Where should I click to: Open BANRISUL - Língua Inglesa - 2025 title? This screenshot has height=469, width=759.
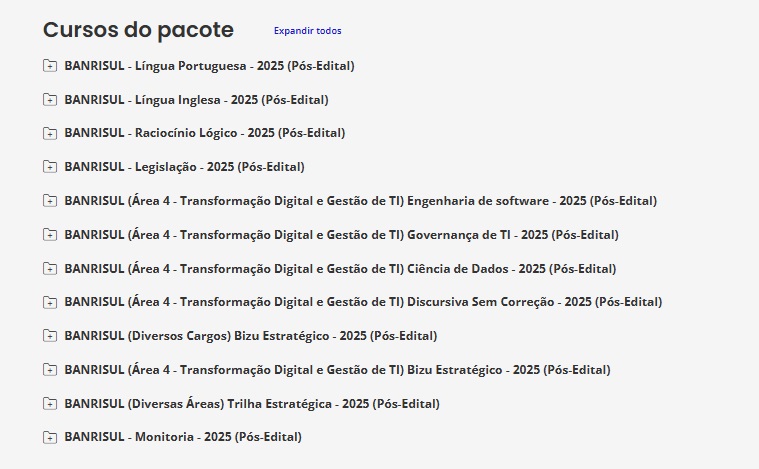pos(196,100)
